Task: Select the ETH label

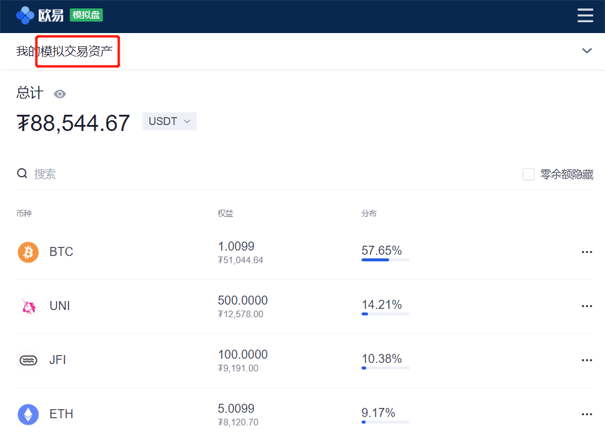Action: point(61,414)
